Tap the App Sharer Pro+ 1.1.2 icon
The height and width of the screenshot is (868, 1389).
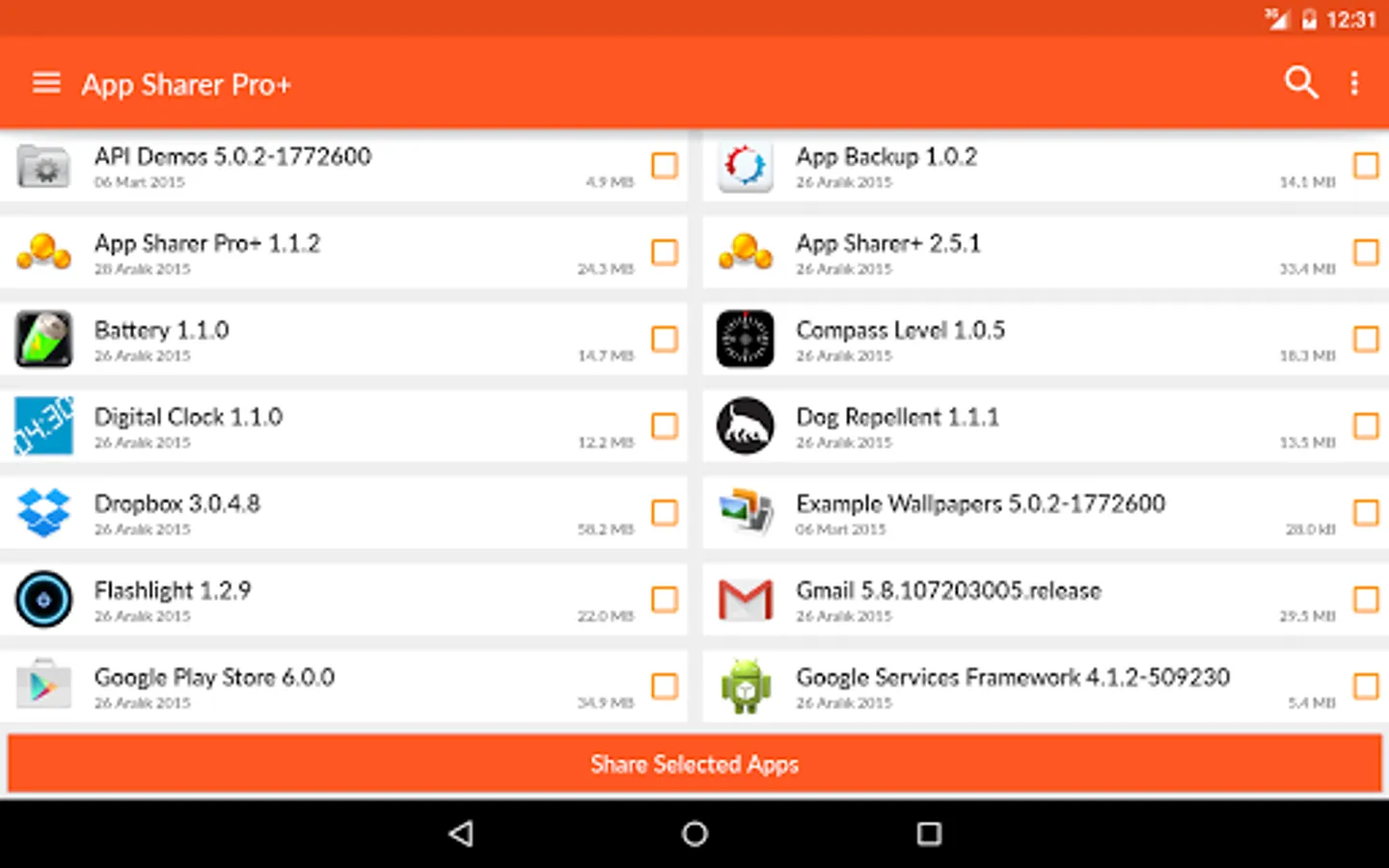[x=43, y=252]
